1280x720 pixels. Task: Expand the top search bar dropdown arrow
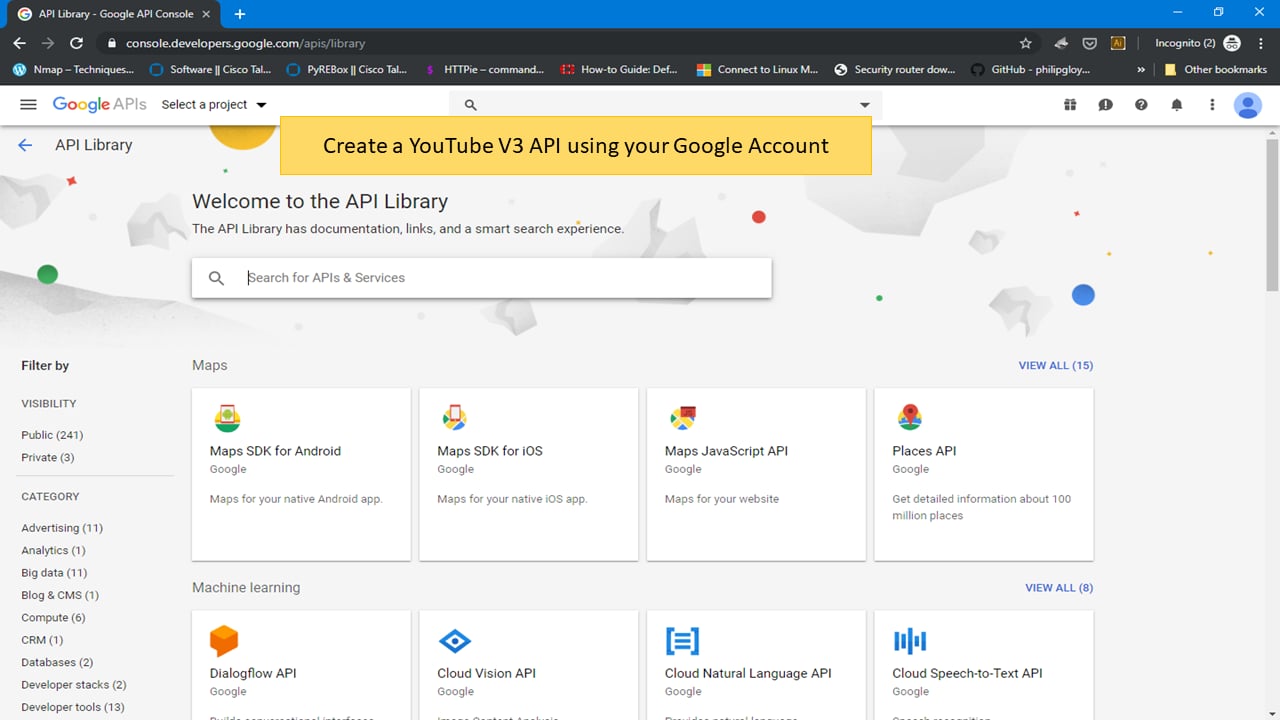(865, 105)
